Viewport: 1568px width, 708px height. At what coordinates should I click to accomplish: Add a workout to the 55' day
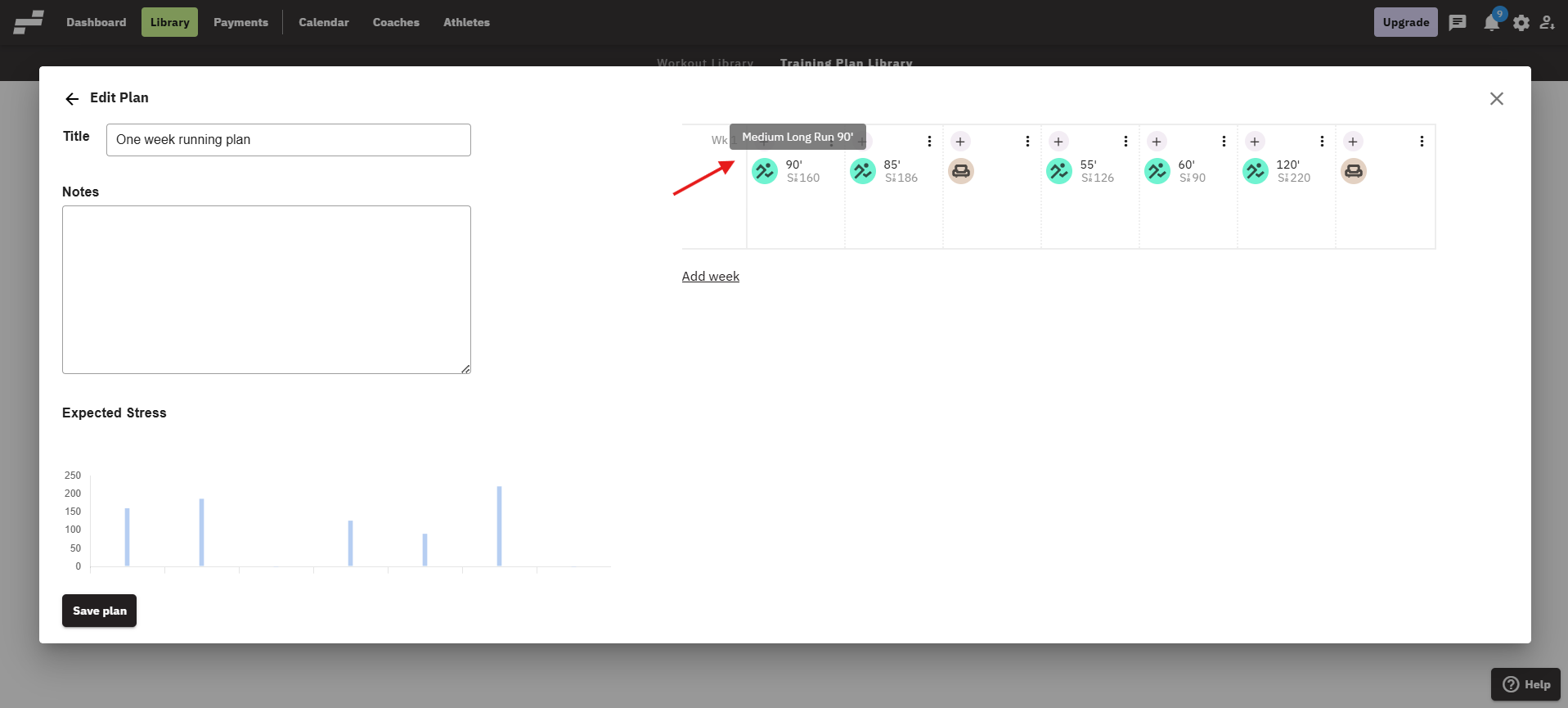1058,142
